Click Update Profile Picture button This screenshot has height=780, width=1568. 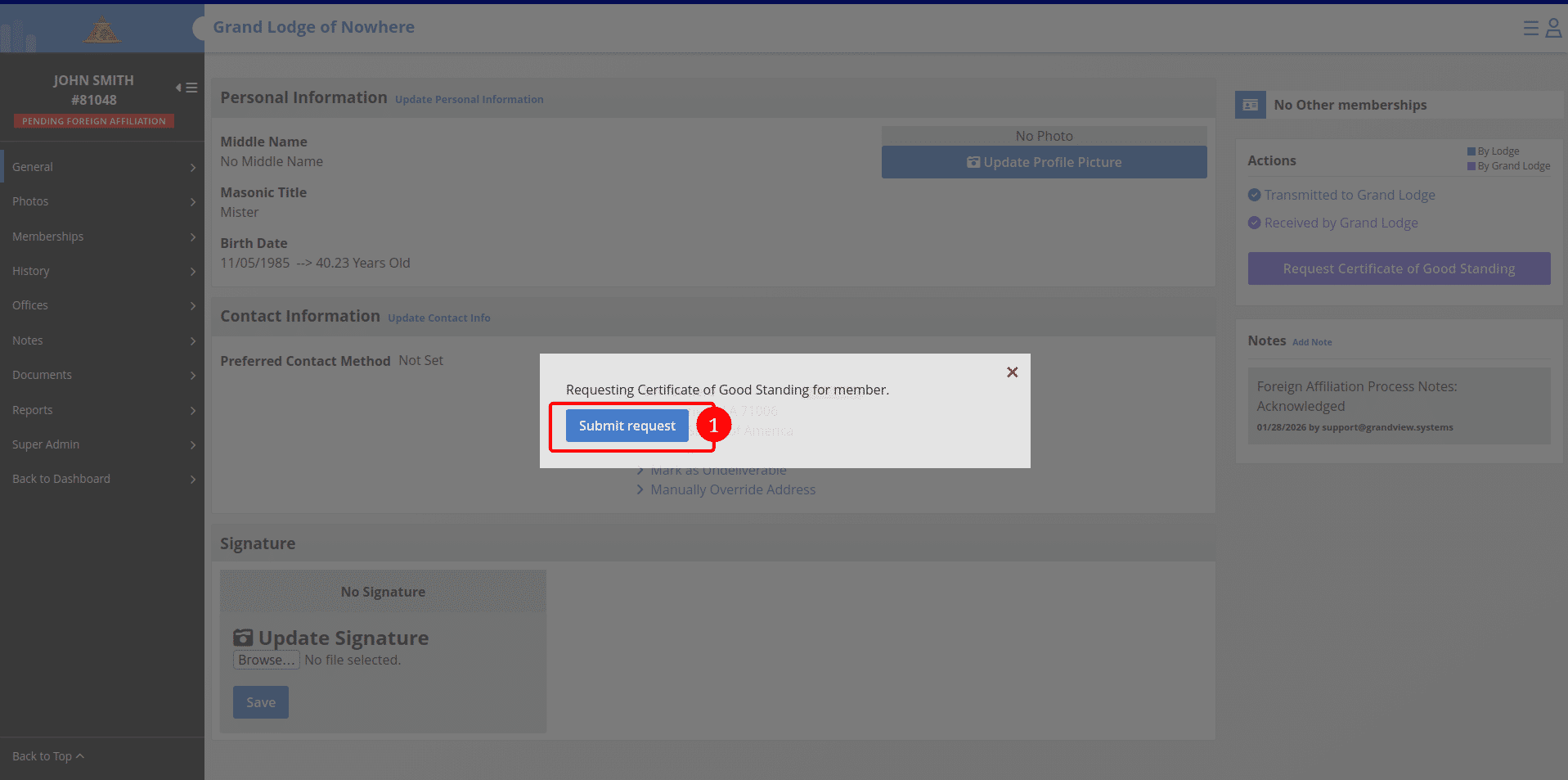click(1044, 162)
